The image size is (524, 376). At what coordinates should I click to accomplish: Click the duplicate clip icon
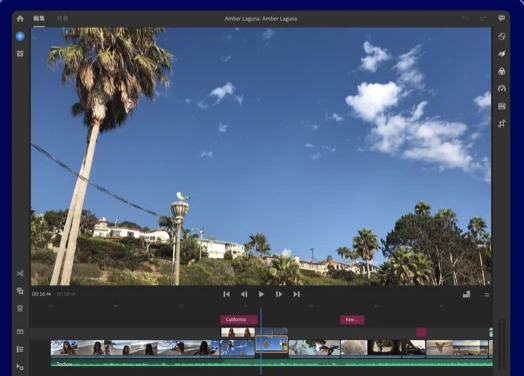click(20, 291)
